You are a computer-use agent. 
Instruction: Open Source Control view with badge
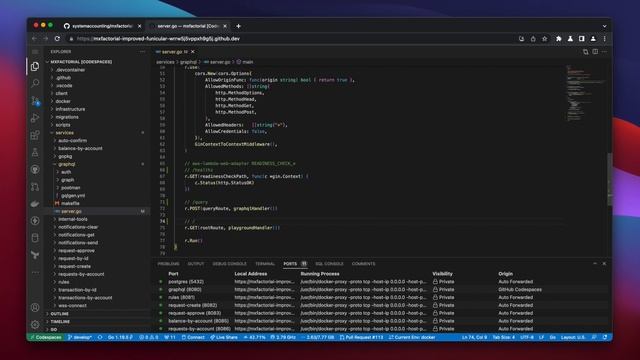tap(35, 101)
